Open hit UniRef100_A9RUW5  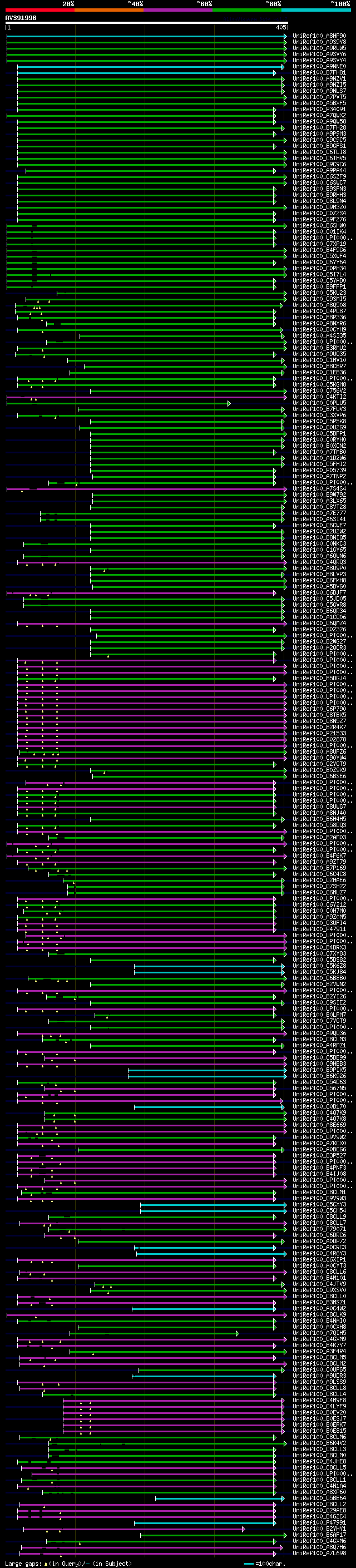(x=319, y=49)
